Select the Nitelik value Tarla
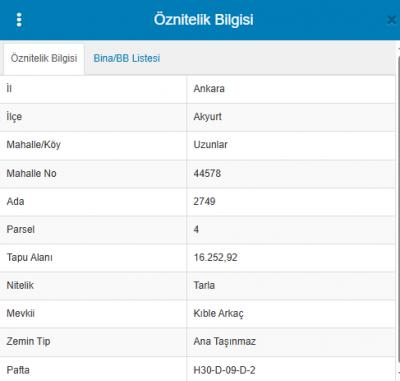Image resolution: width=400 pixels, height=381 pixels. [x=204, y=285]
